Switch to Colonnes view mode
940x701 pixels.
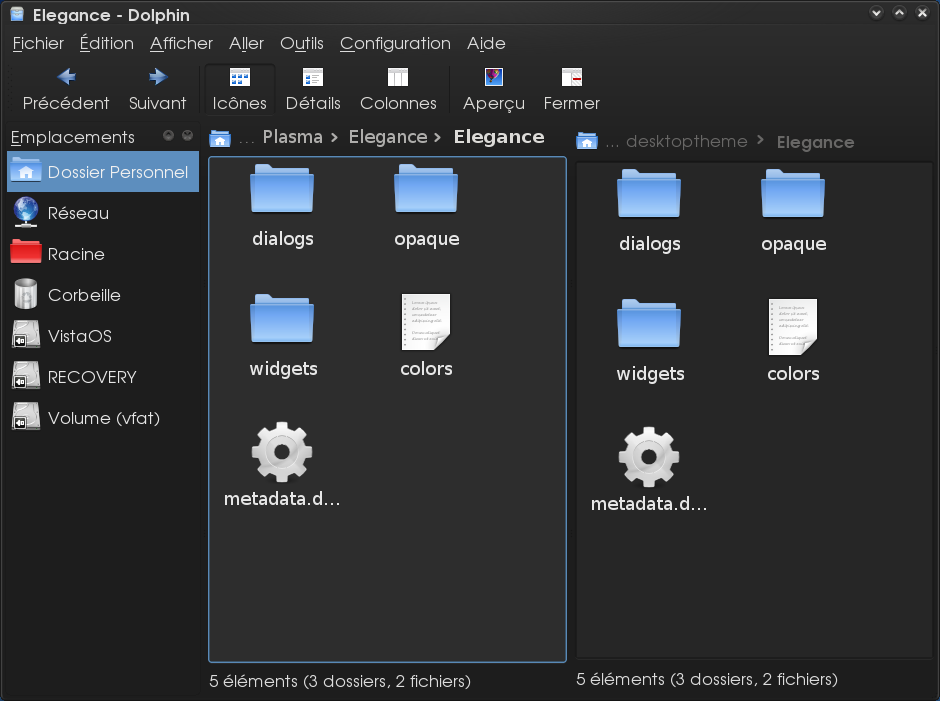click(398, 89)
